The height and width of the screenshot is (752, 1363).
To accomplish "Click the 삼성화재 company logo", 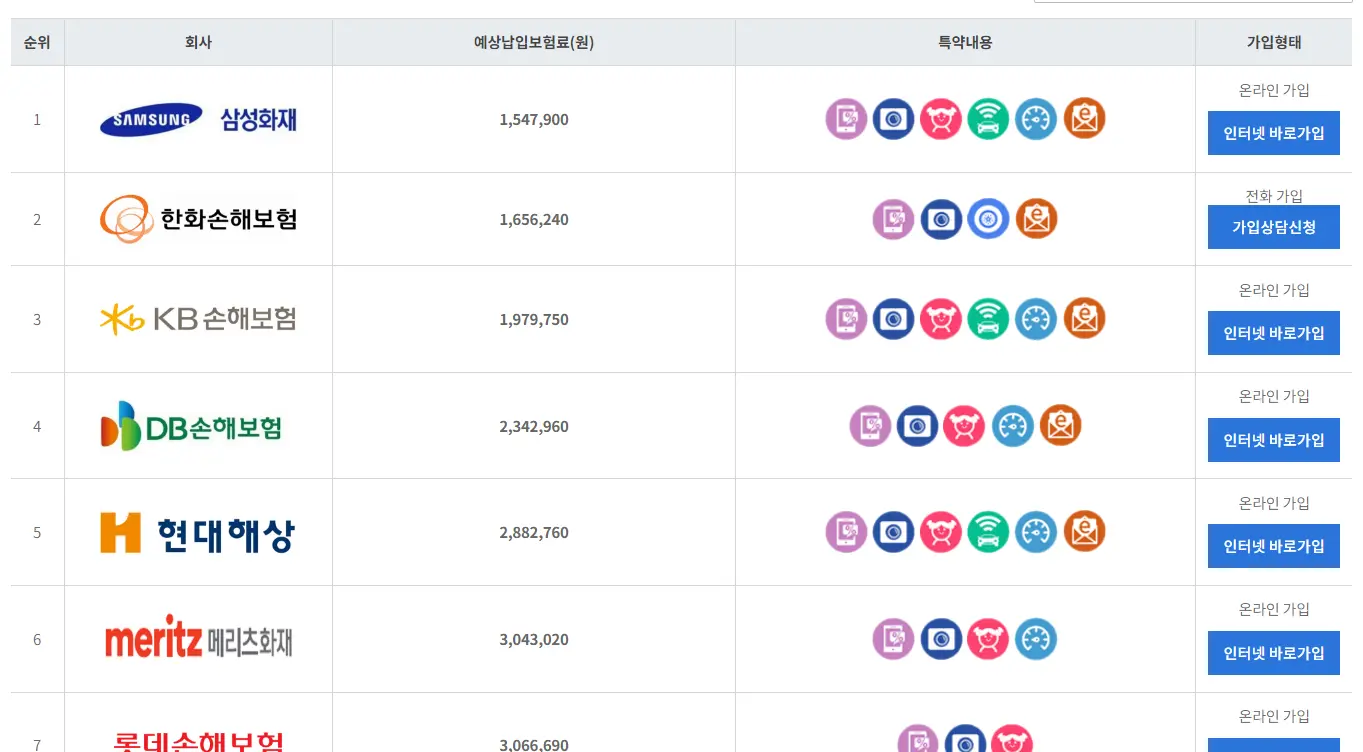I will pyautogui.click(x=198, y=119).
